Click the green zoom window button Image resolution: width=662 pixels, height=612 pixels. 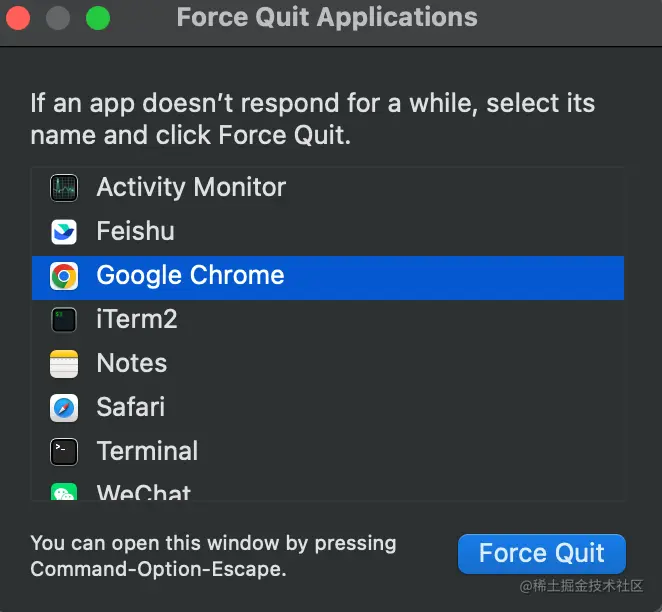click(x=98, y=18)
